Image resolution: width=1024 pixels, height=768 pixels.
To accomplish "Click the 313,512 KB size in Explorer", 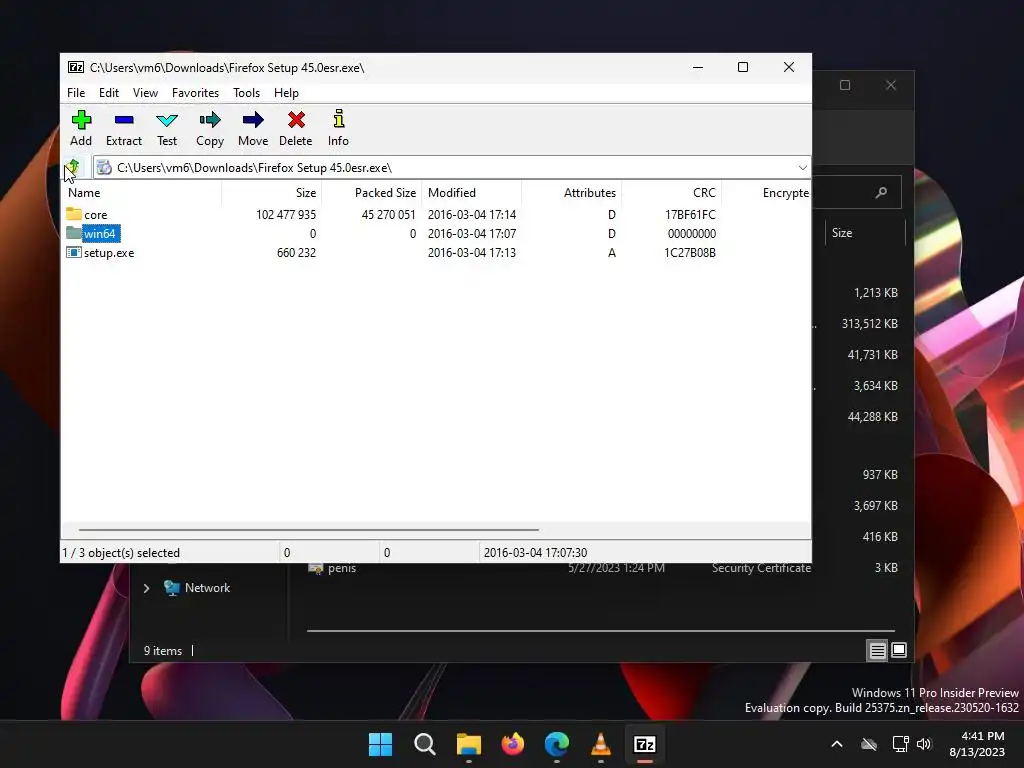I will 869,323.
